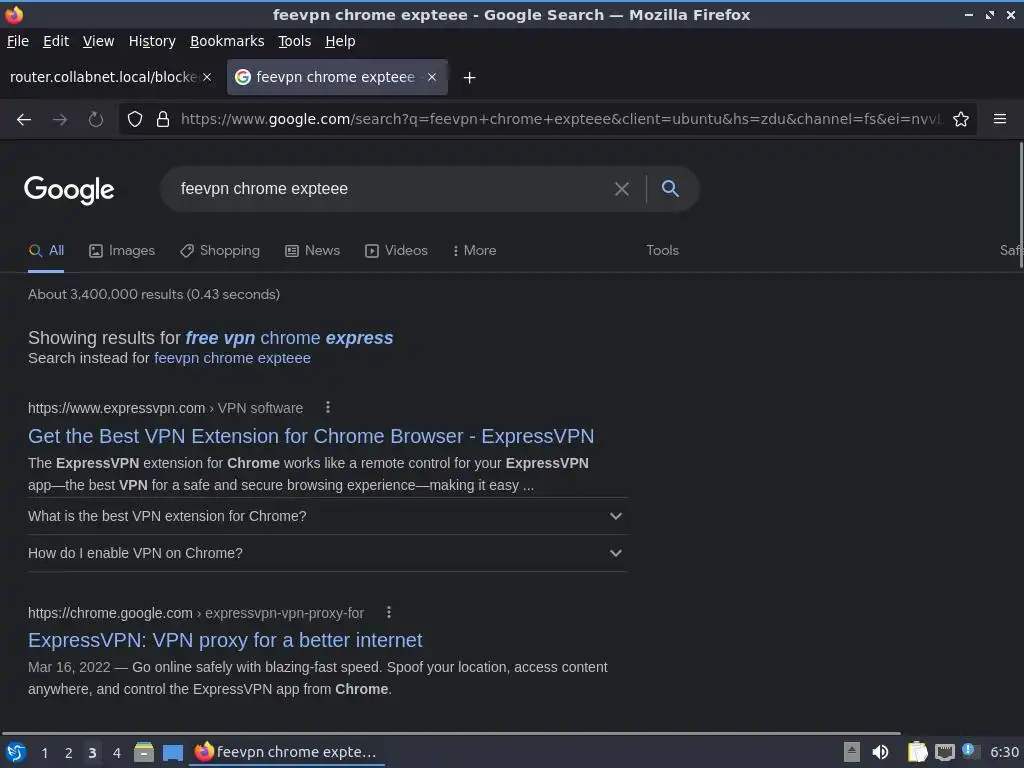Switch to workspace 4
The width and height of the screenshot is (1024, 768).
(116, 753)
